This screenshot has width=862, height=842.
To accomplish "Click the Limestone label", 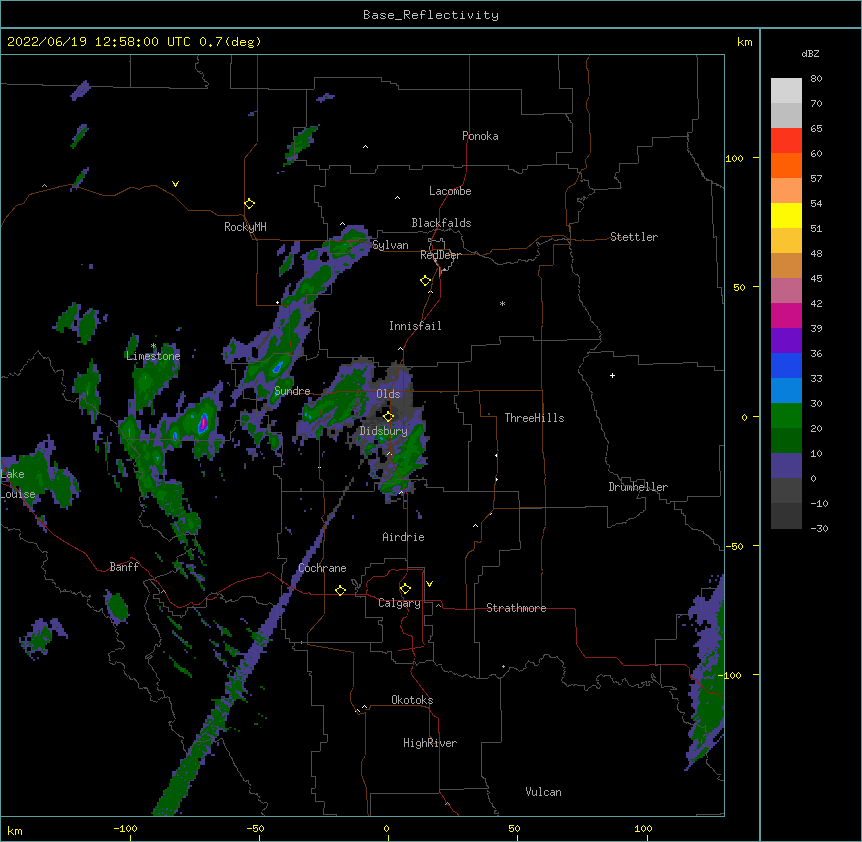I will point(153,356).
